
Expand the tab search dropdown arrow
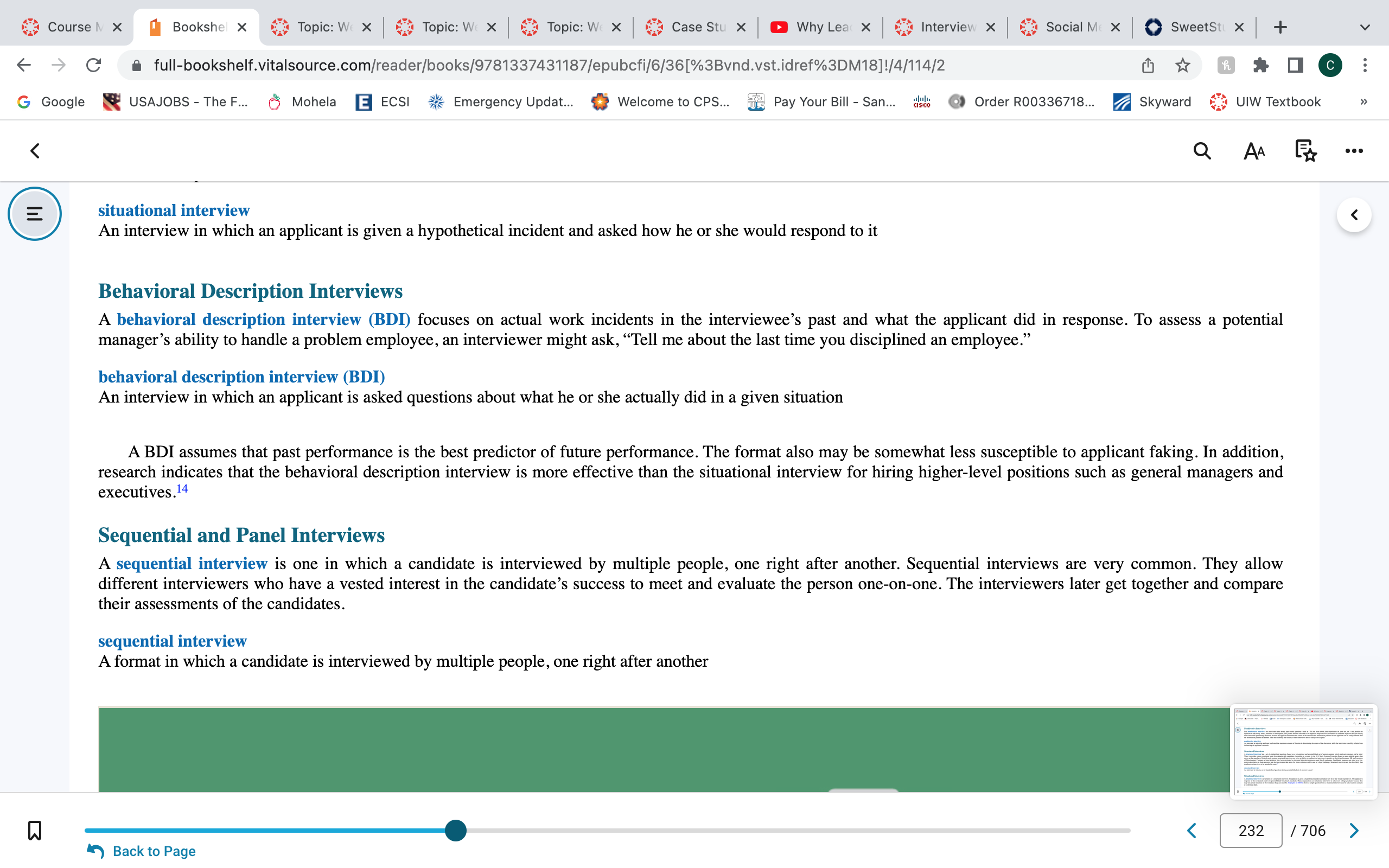pyautogui.click(x=1365, y=27)
